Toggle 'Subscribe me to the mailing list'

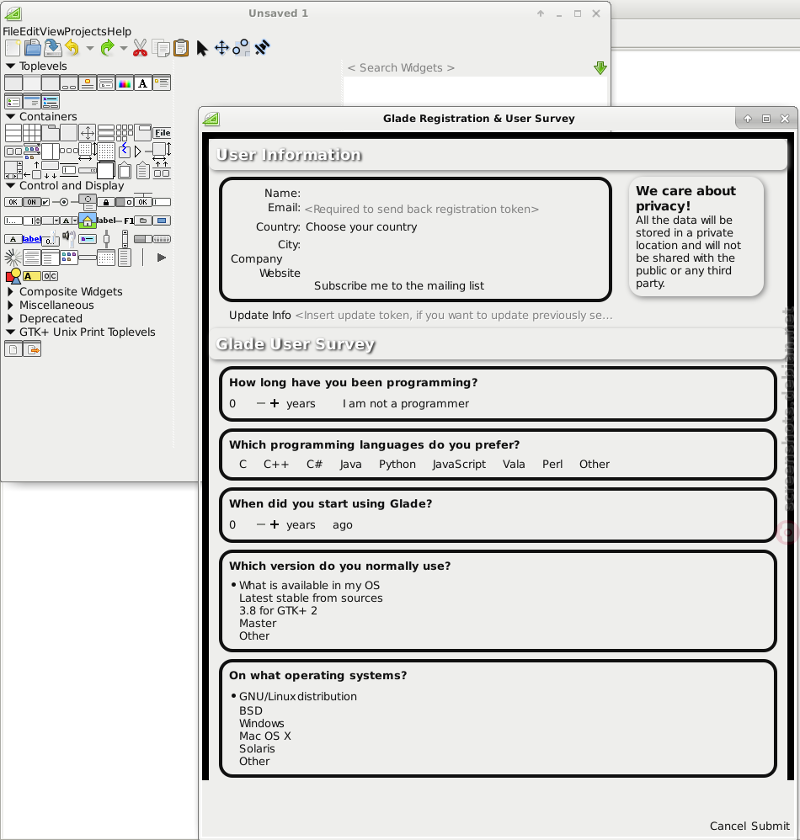[x=399, y=286]
